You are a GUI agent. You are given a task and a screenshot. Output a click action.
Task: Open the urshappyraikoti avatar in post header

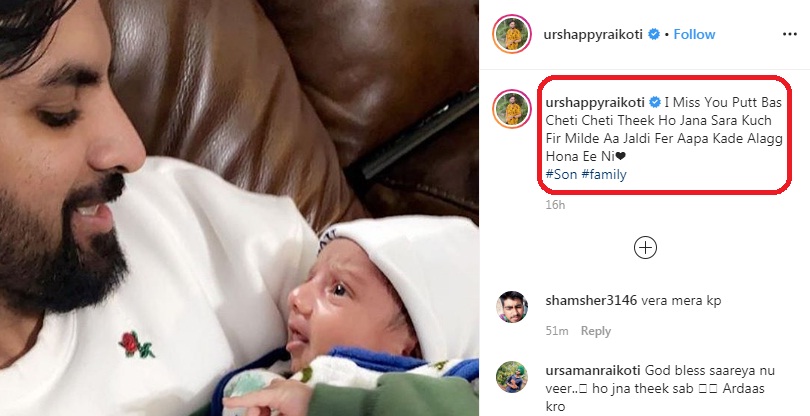(511, 34)
